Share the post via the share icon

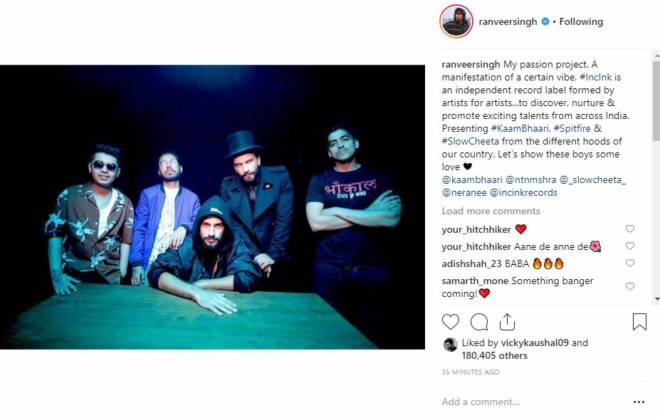click(507, 322)
